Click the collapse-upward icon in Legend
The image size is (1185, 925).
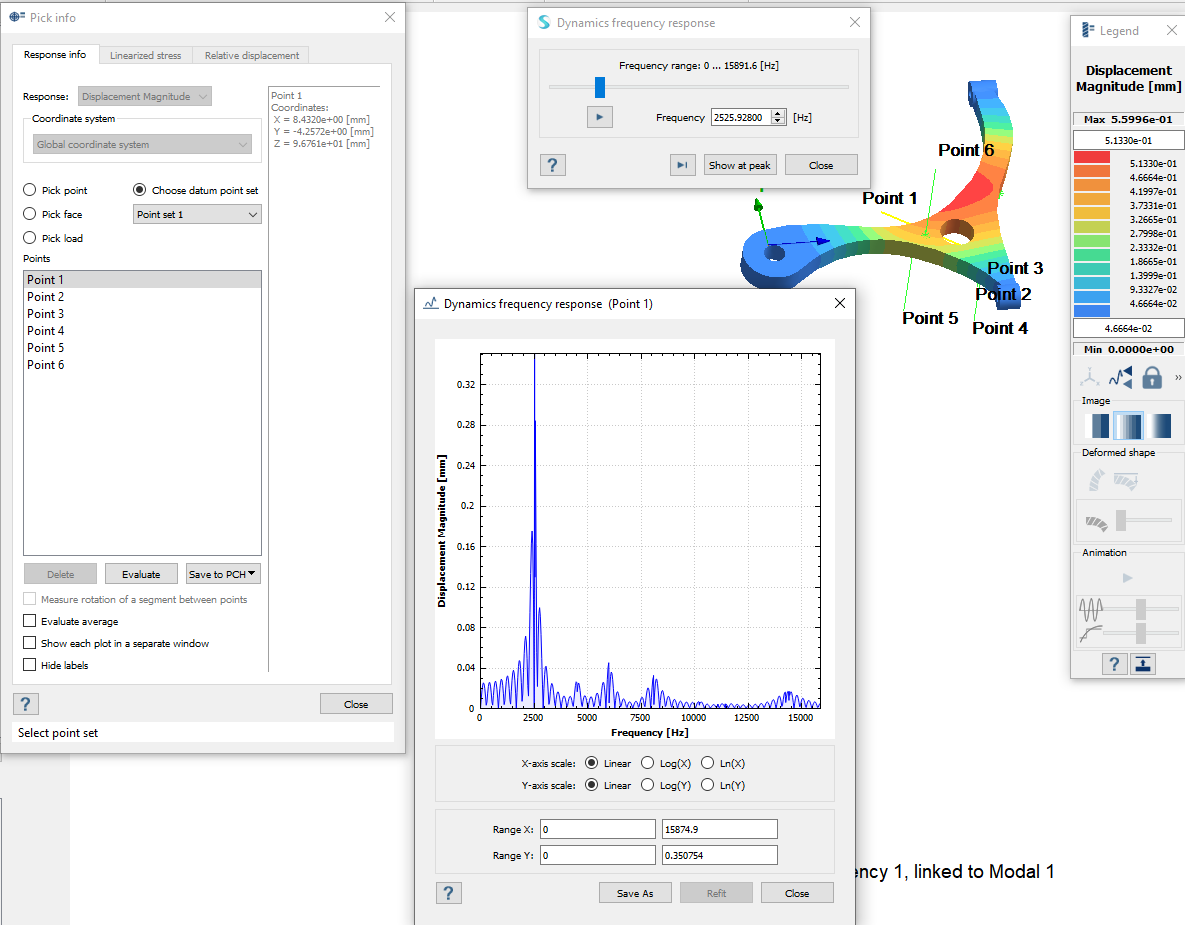[1143, 664]
